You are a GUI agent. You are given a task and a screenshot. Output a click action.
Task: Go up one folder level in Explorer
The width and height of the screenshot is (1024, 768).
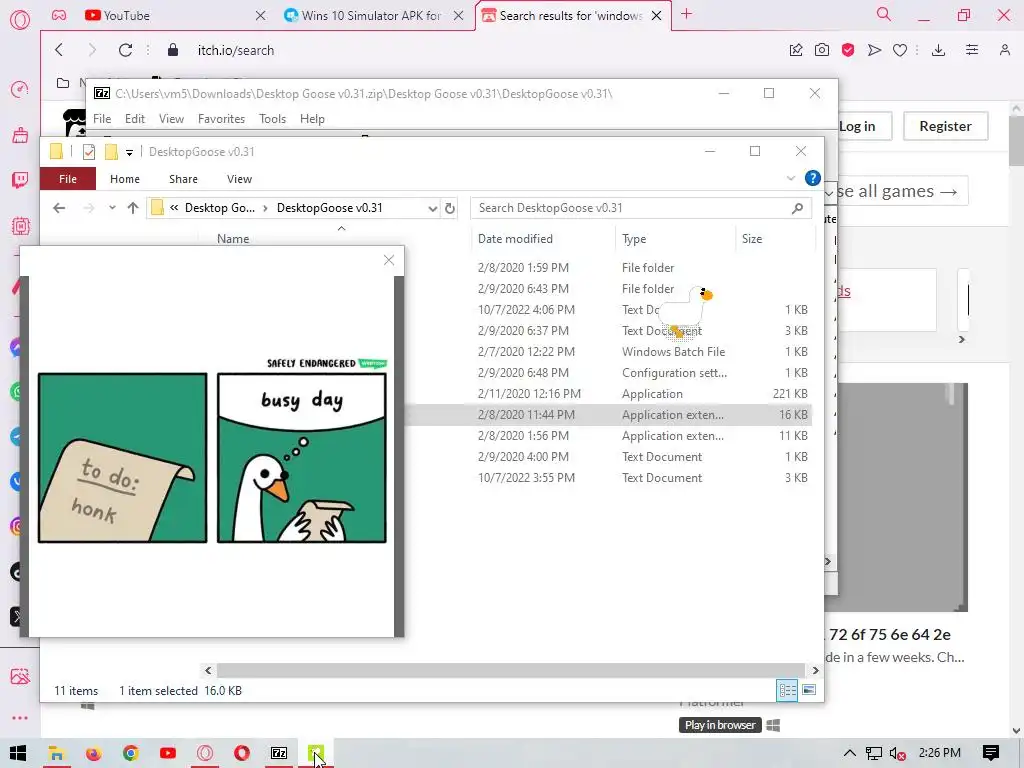coord(133,208)
